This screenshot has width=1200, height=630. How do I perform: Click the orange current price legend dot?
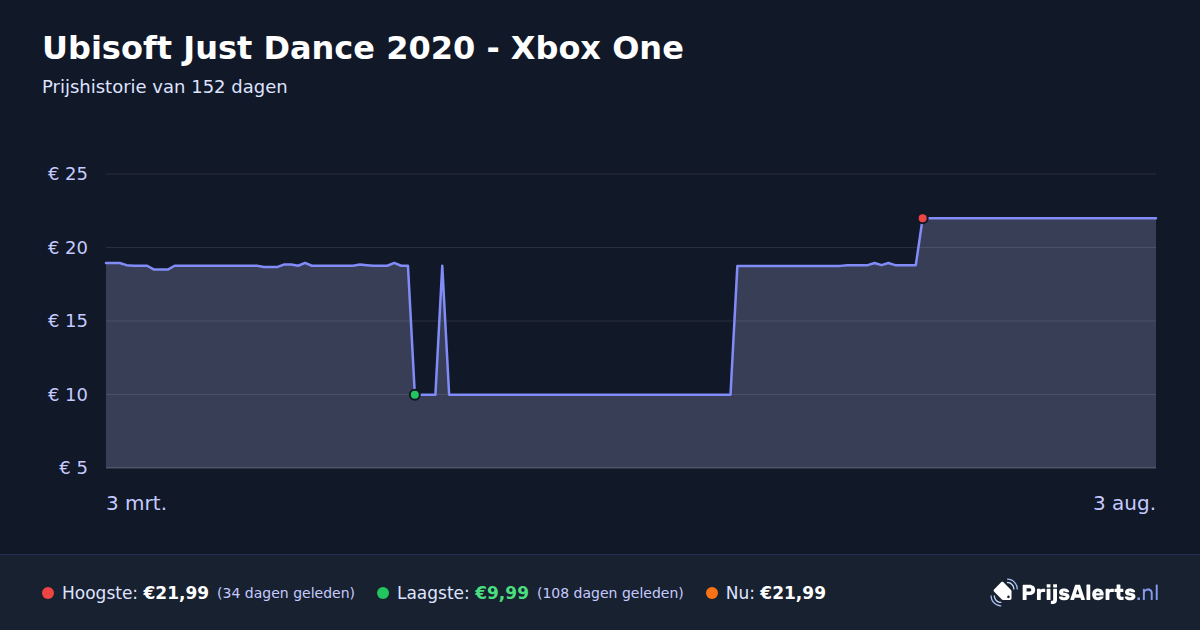tap(712, 593)
